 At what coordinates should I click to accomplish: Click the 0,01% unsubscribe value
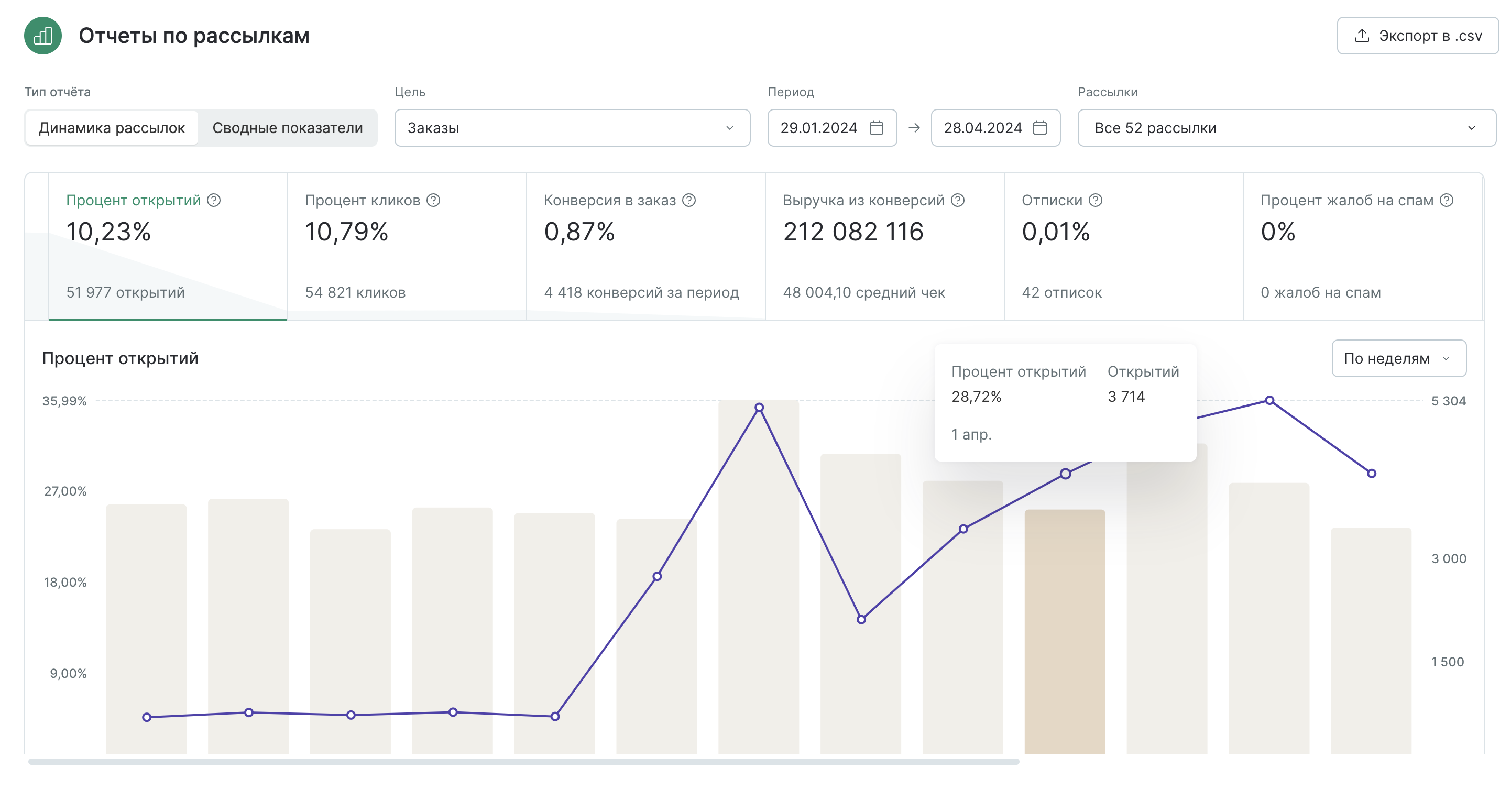pyautogui.click(x=1056, y=232)
